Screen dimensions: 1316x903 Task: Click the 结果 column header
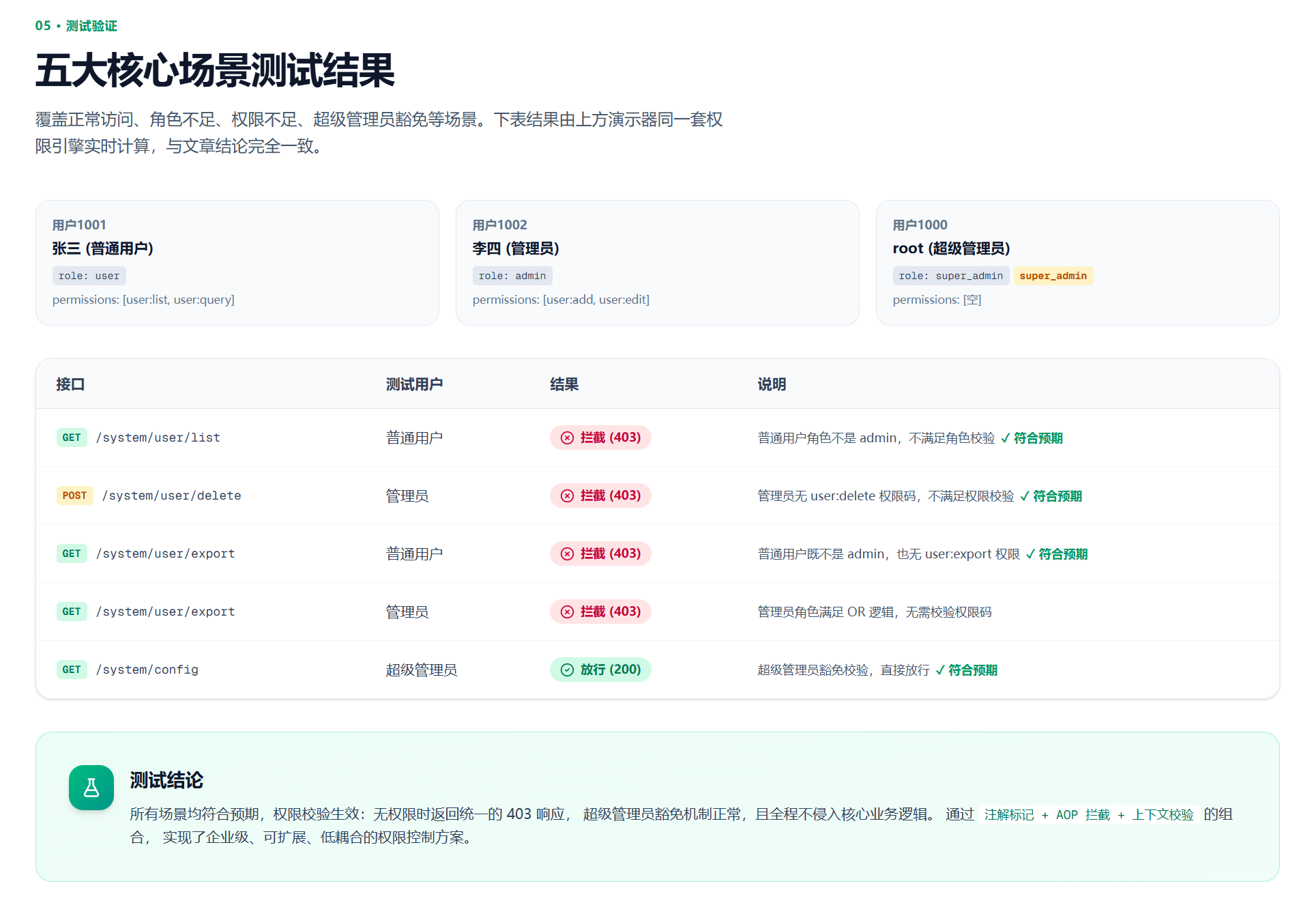click(564, 384)
